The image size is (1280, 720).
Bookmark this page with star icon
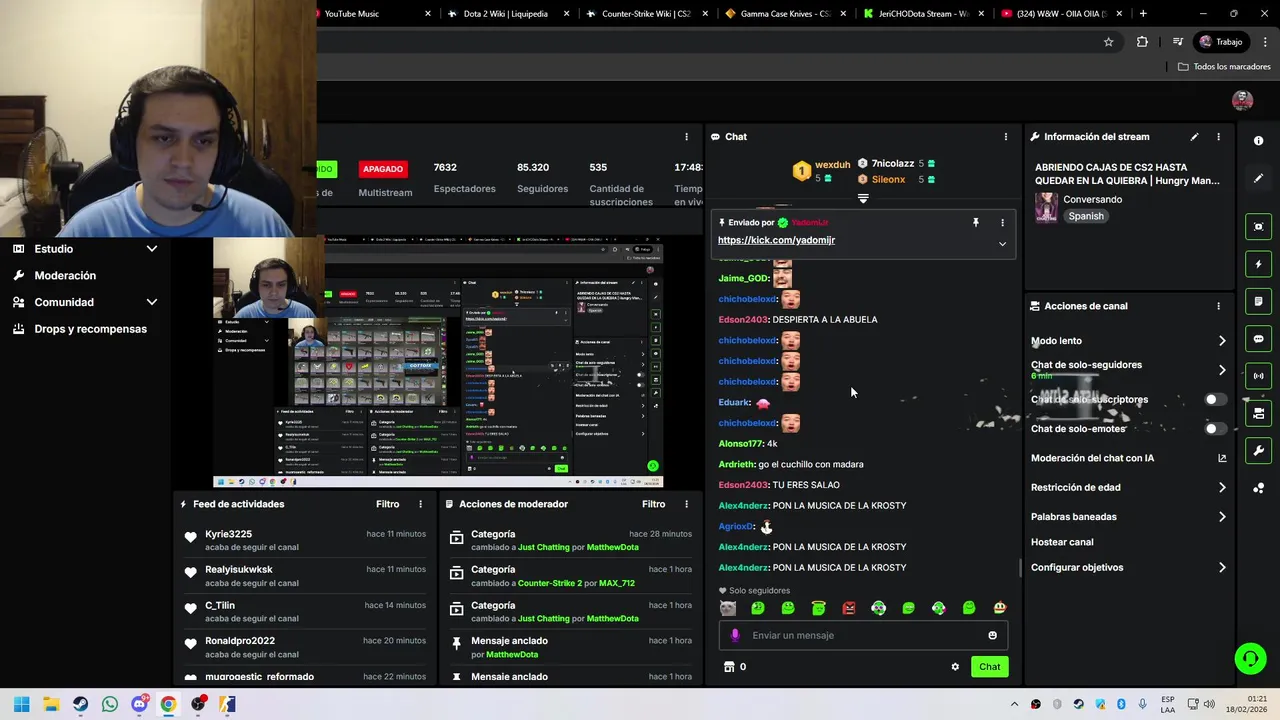pyautogui.click(x=1108, y=42)
